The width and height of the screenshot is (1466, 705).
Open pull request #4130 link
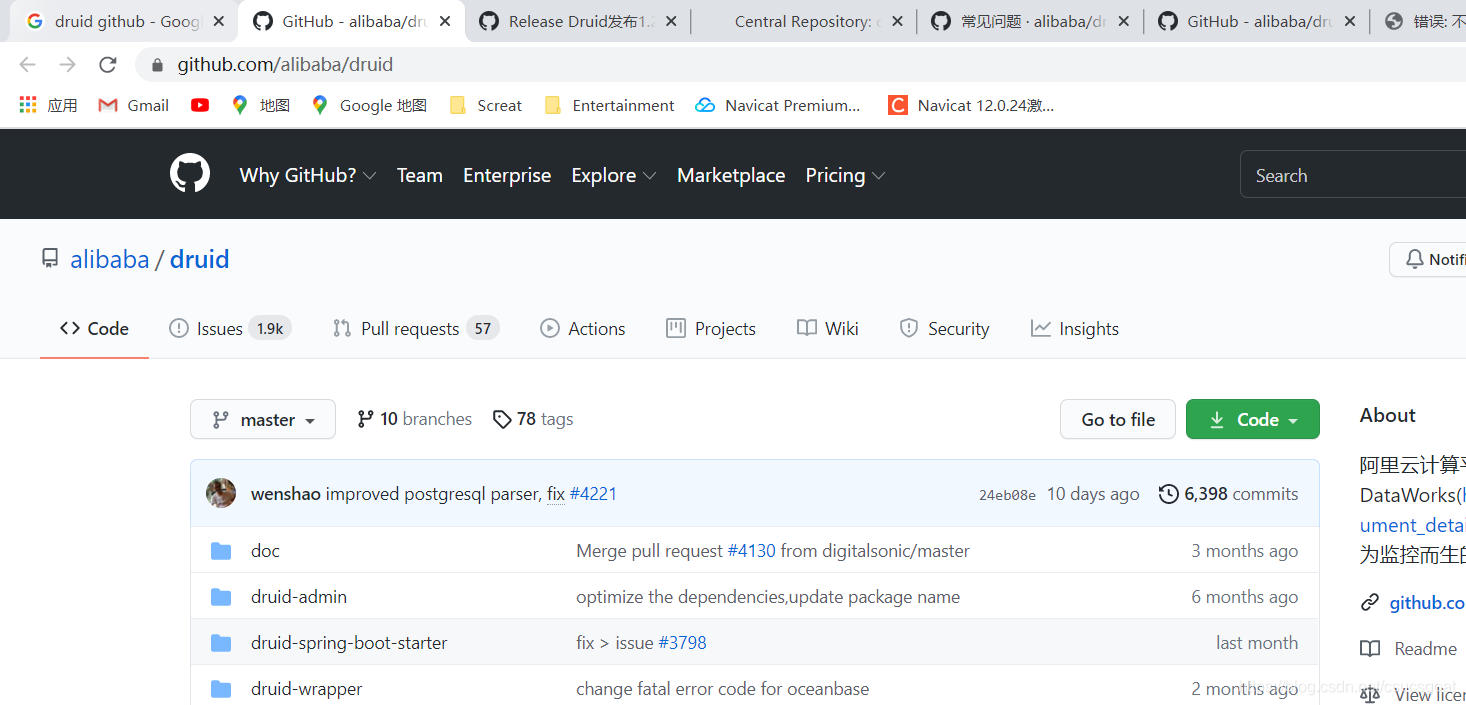pos(751,551)
